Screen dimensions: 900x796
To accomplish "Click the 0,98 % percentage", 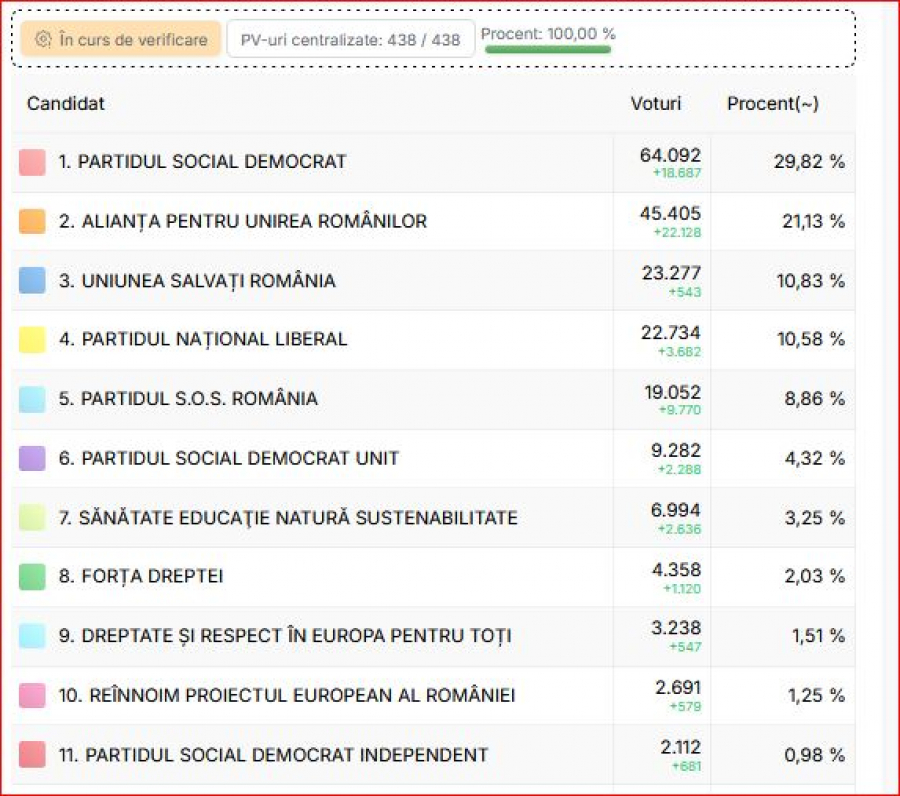I will 814,755.
